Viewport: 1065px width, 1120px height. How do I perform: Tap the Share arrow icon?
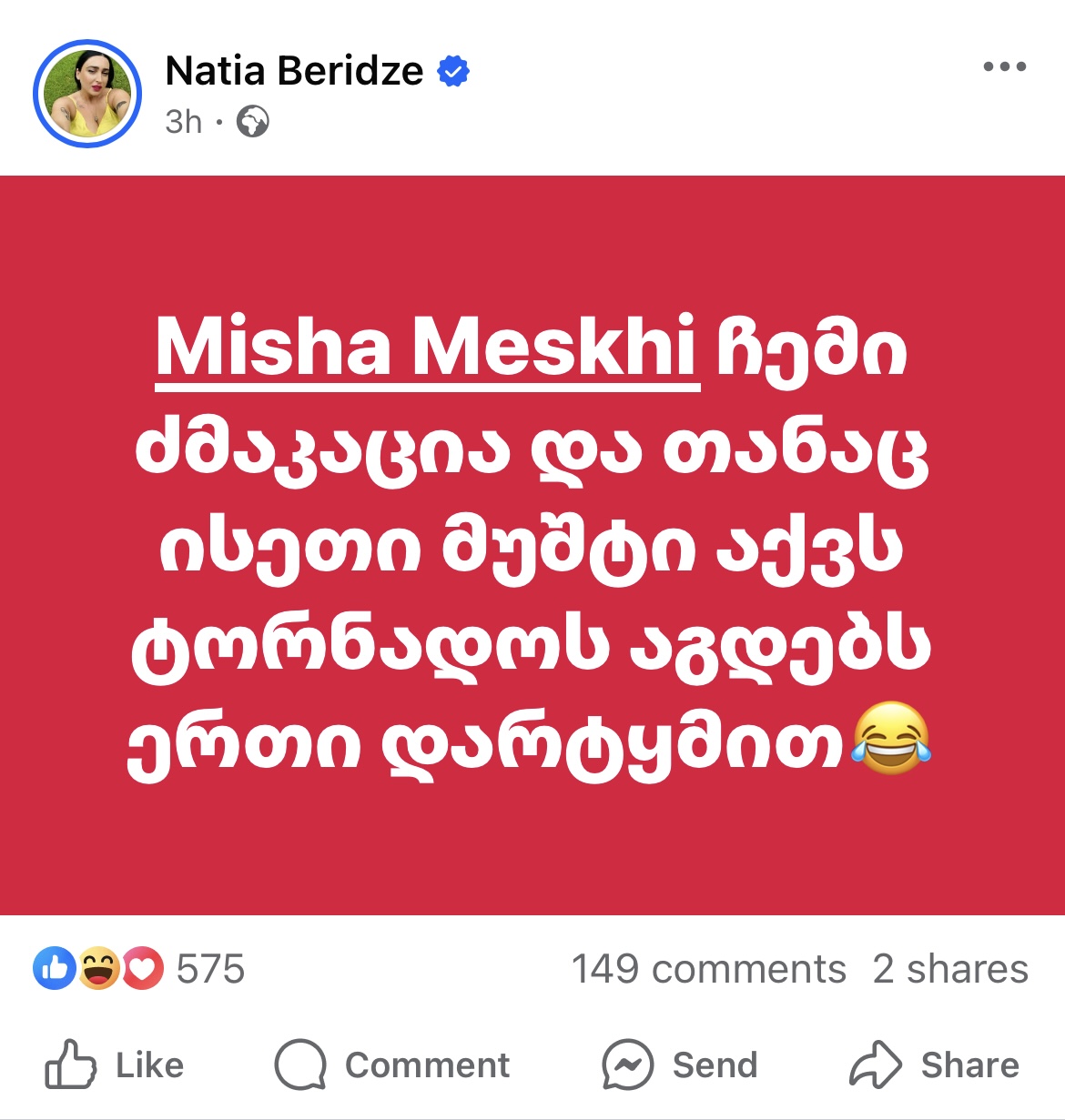(x=875, y=1065)
